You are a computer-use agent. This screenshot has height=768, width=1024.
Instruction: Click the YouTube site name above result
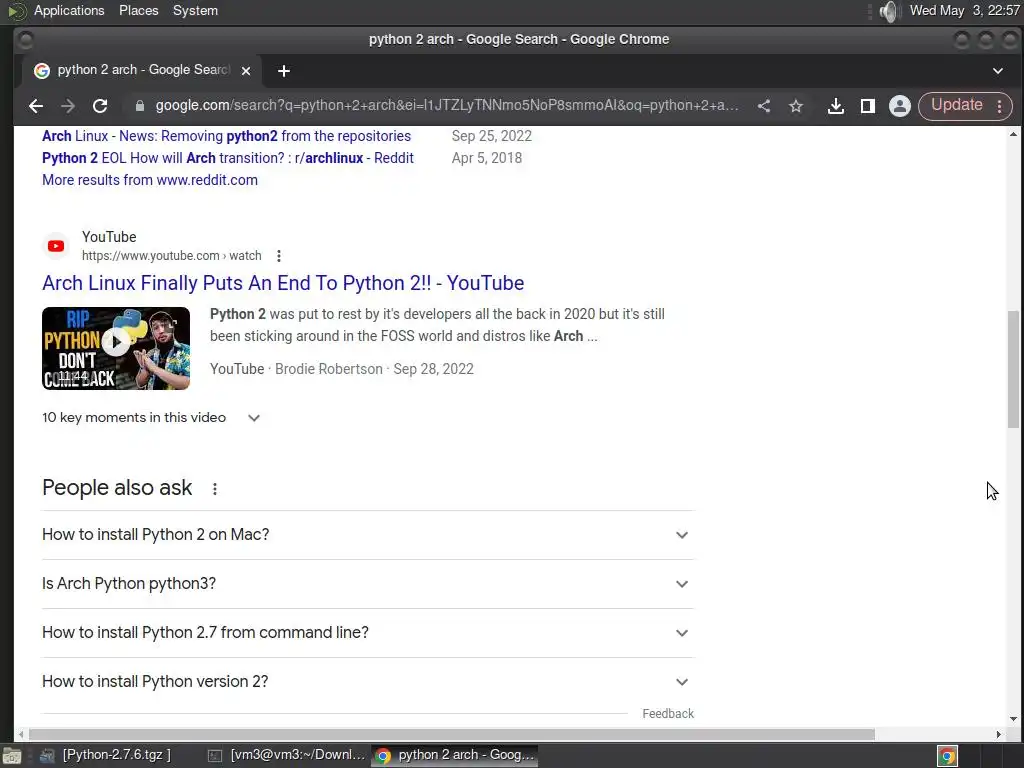[109, 237]
